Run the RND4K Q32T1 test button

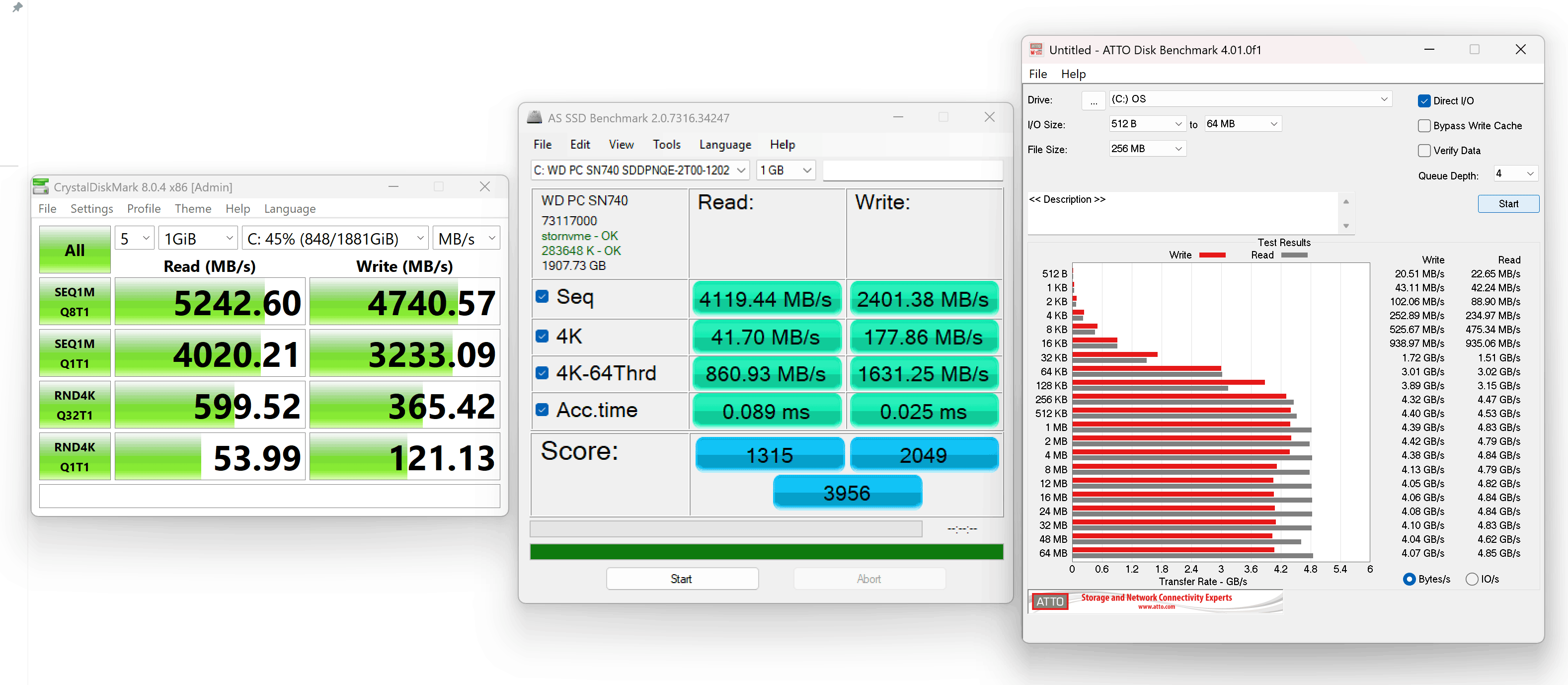tap(75, 405)
